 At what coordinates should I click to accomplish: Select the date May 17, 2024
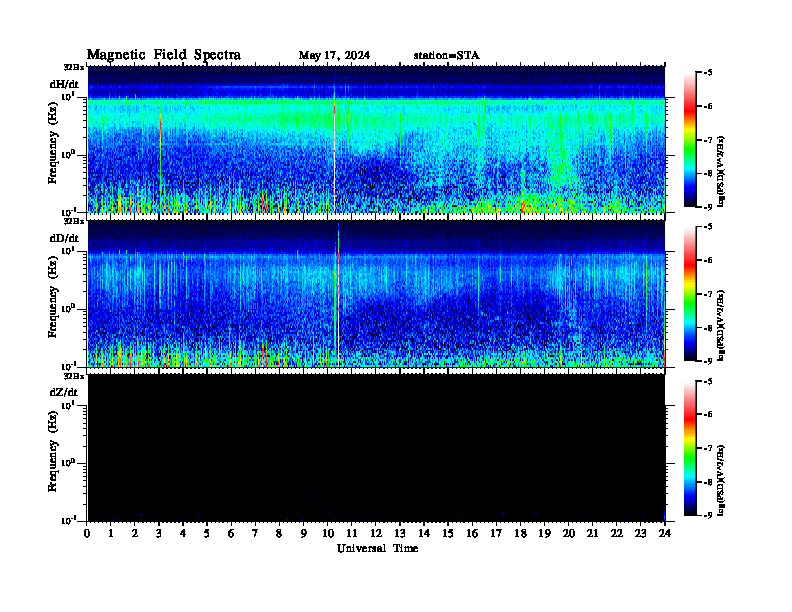(x=334, y=55)
